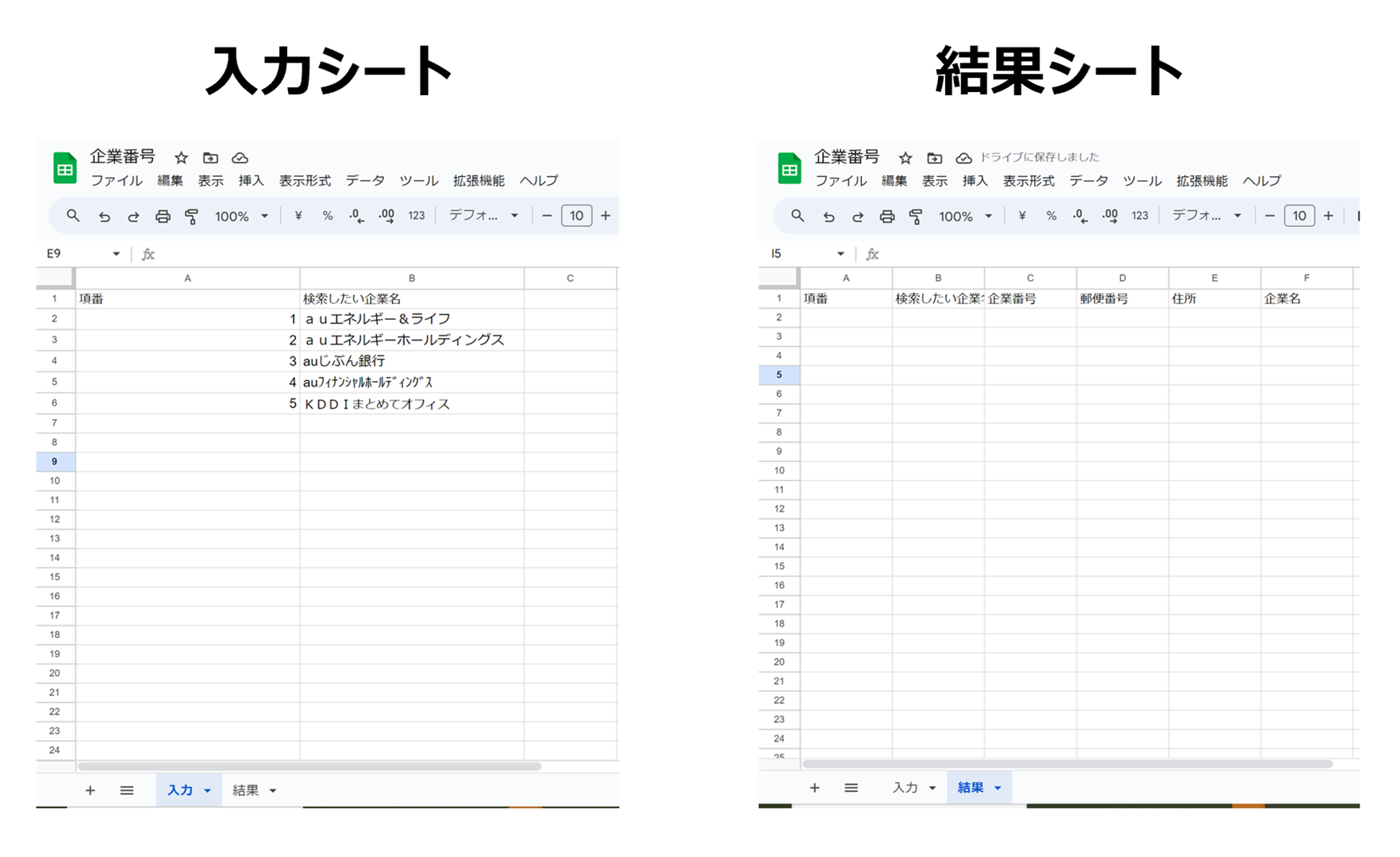Viewport: 1400px width, 857px height.
Task: Increase font size in the 結果シート toolbar
Action: coord(1329,216)
